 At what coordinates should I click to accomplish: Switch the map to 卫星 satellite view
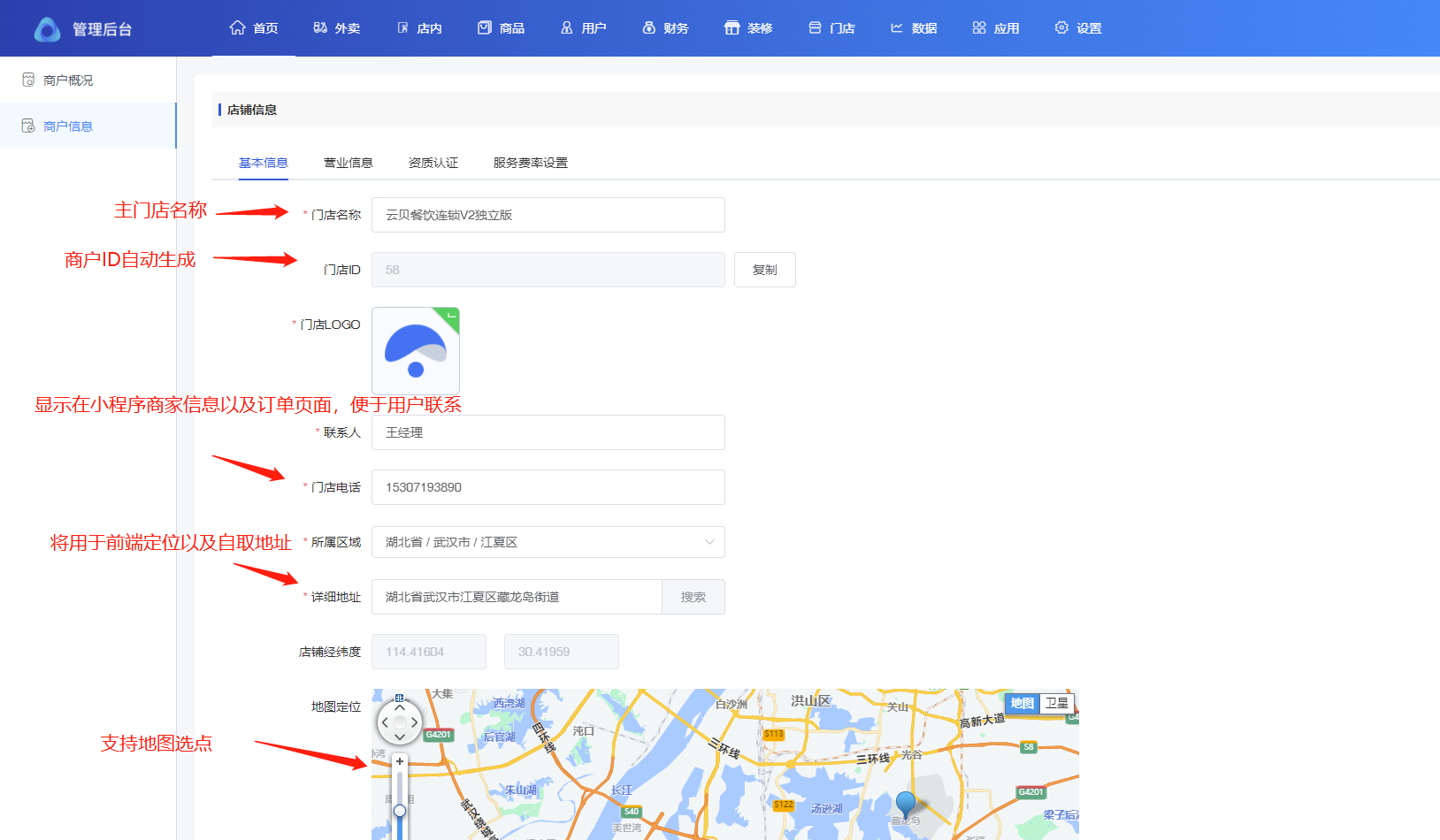tap(1056, 703)
